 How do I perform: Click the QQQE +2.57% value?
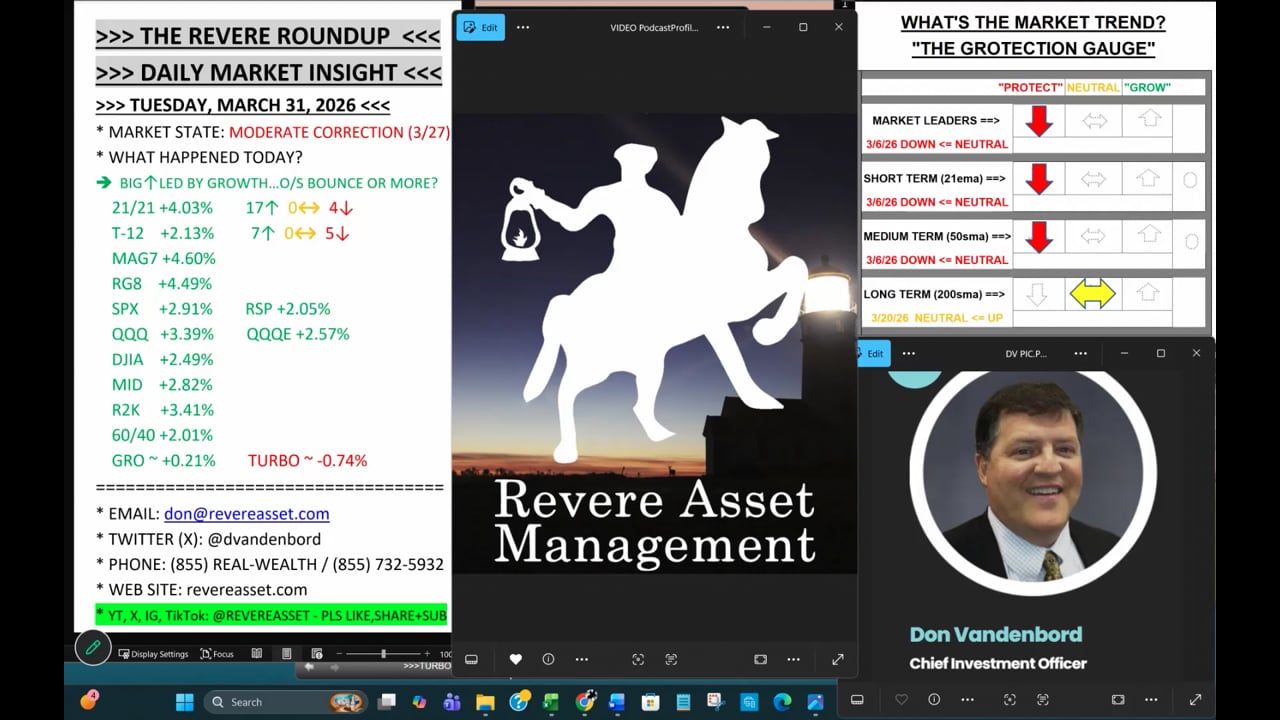pos(298,334)
